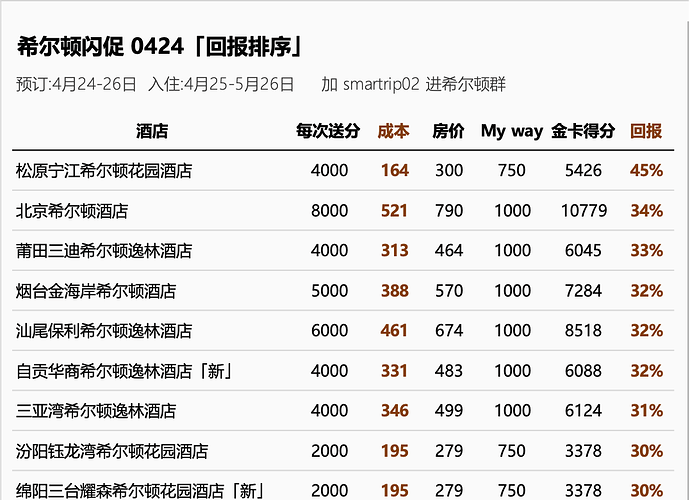Click bonus points 2000 for 汾阳钰龙湾
The height and width of the screenshot is (500, 690).
point(329,451)
